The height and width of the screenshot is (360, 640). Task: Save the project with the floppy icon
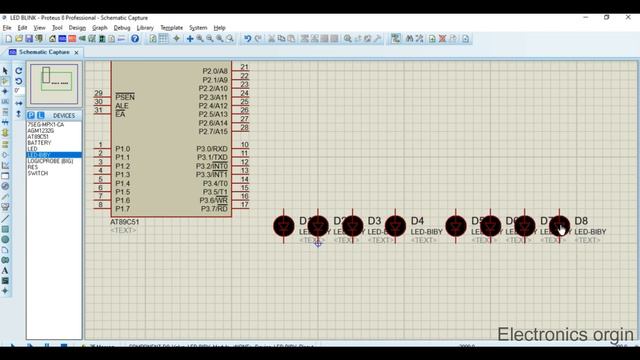(x=29, y=39)
